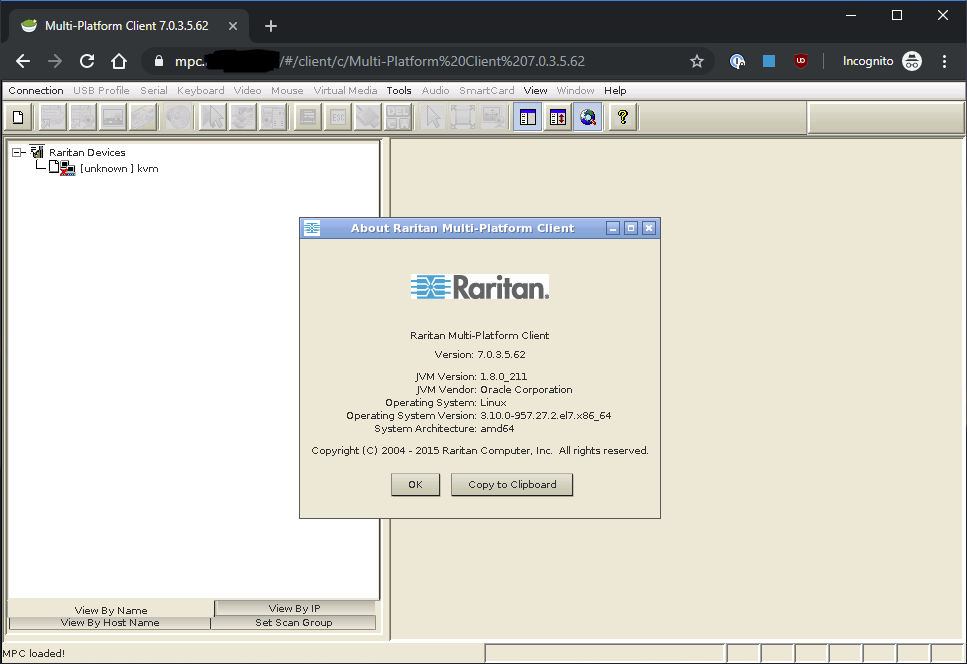The width and height of the screenshot is (967, 664).
Task: Open the USB Profile menu
Action: pos(101,91)
